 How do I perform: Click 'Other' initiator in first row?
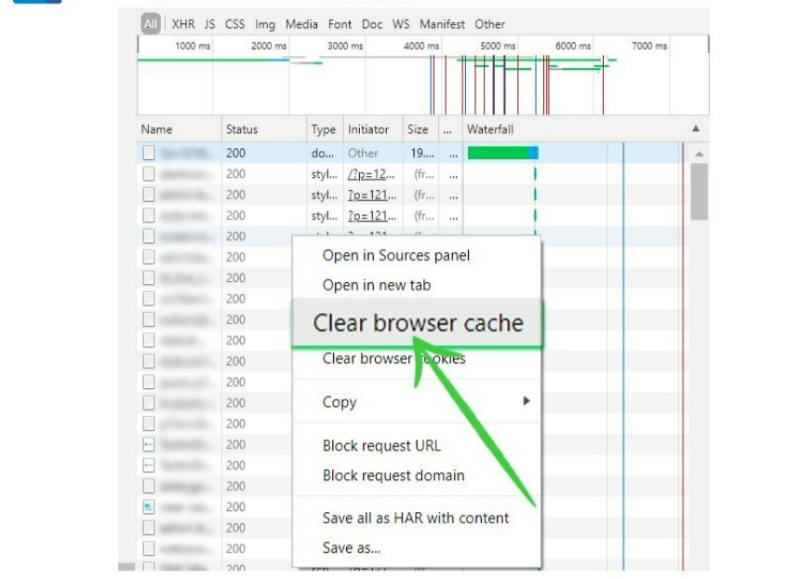pos(363,153)
